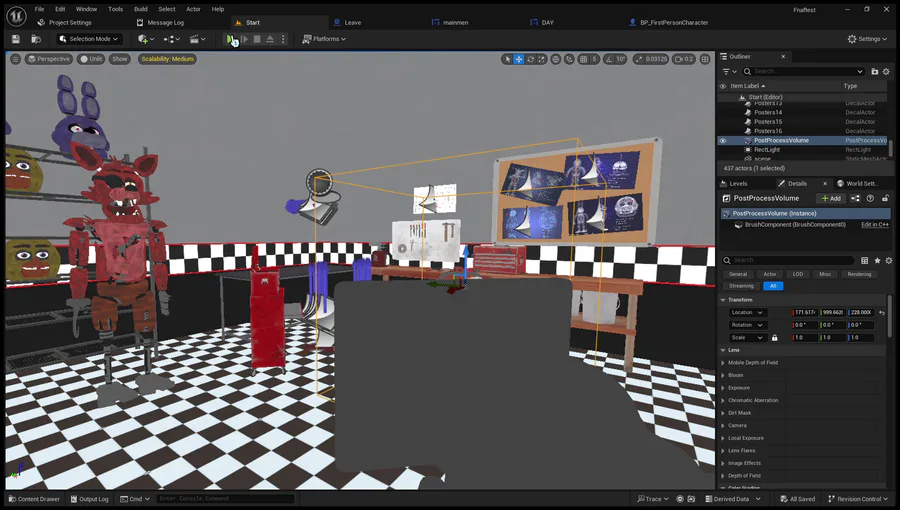Save the current level with the floppy icon
The image size is (900, 510).
click(x=15, y=39)
